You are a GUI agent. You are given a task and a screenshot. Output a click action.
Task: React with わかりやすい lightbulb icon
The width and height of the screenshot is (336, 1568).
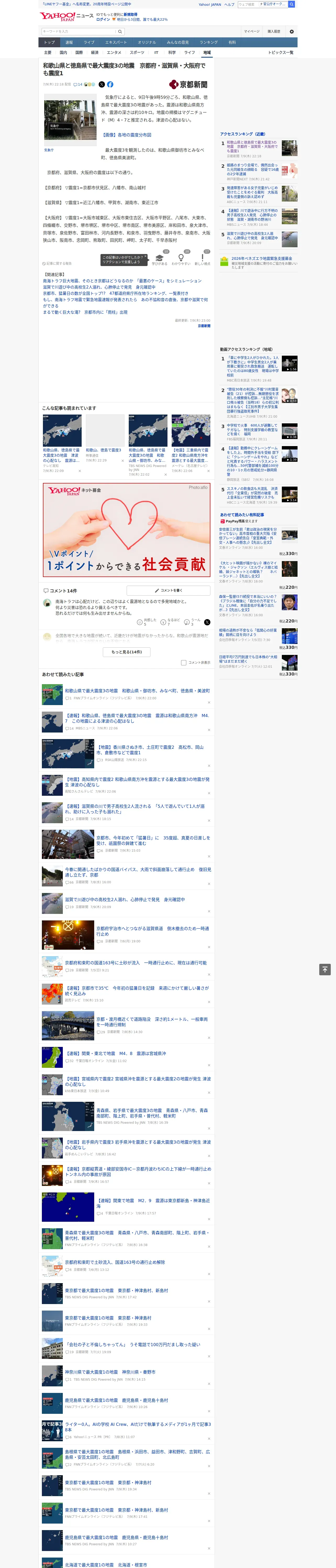click(x=181, y=258)
